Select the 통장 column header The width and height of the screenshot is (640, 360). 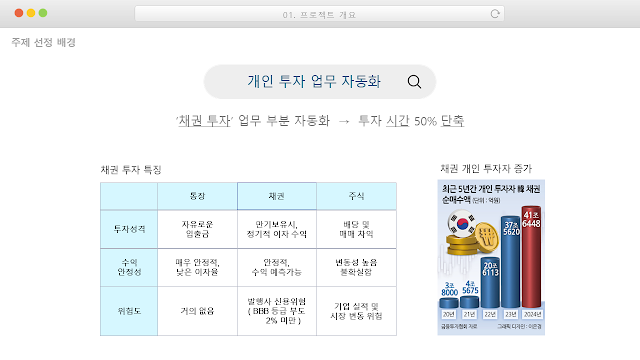click(197, 196)
